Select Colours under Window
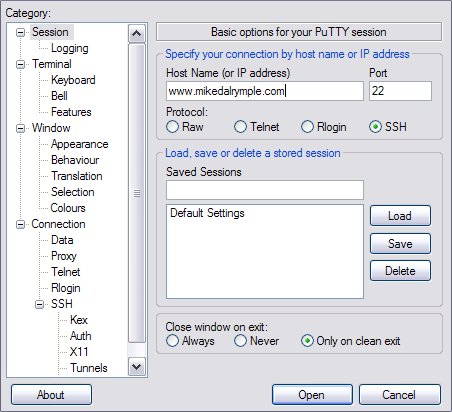The height and width of the screenshot is (412, 452). point(68,208)
